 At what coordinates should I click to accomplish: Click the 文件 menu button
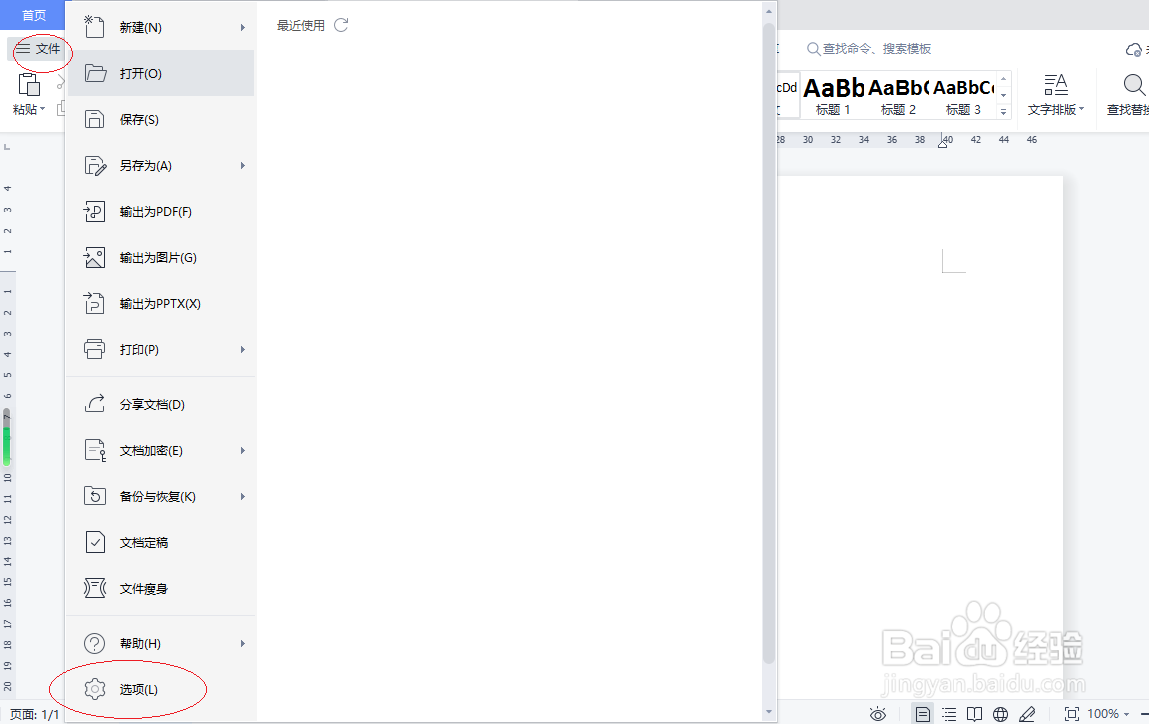39,48
